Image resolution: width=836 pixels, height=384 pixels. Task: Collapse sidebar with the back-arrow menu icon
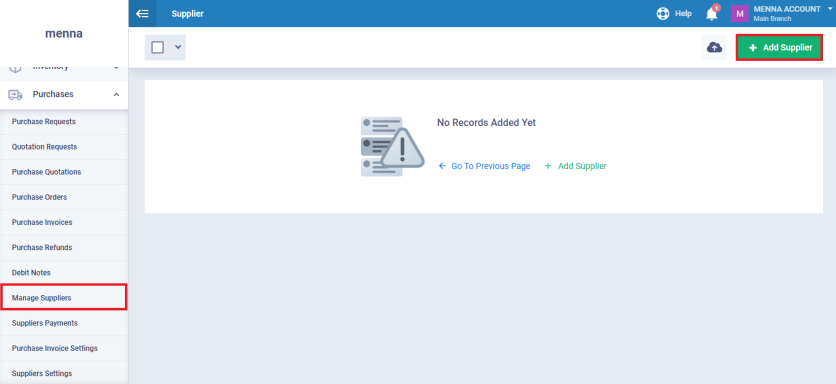click(142, 14)
